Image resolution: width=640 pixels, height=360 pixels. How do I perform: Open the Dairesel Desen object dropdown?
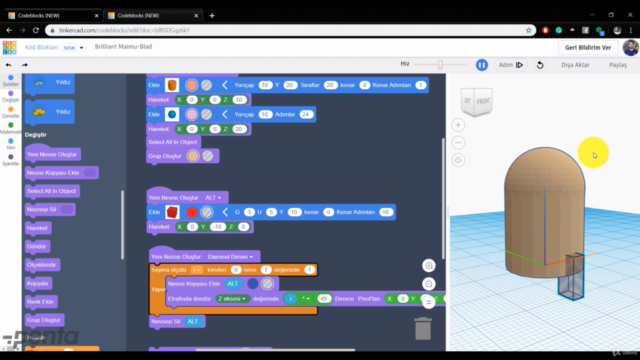230,257
